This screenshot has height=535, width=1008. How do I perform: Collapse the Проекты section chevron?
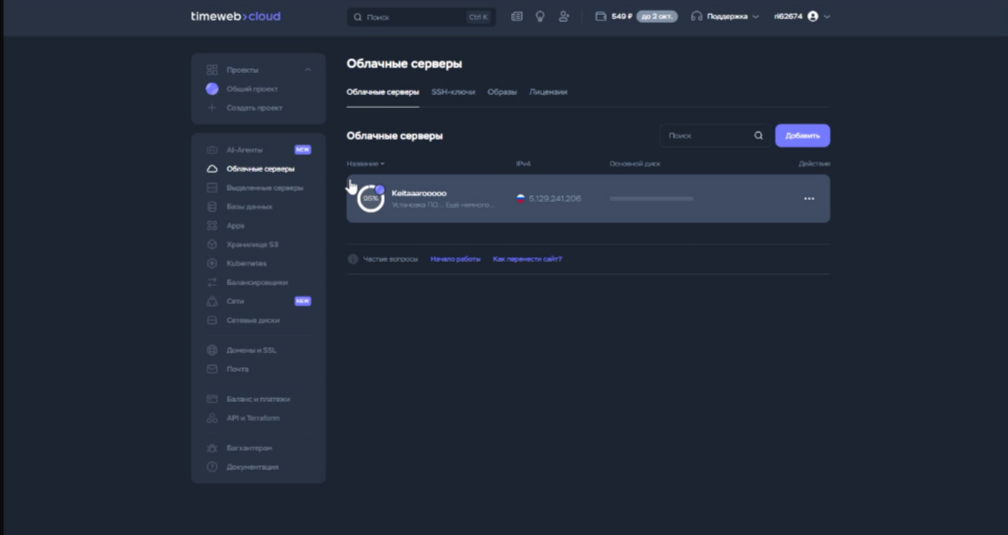tap(308, 70)
